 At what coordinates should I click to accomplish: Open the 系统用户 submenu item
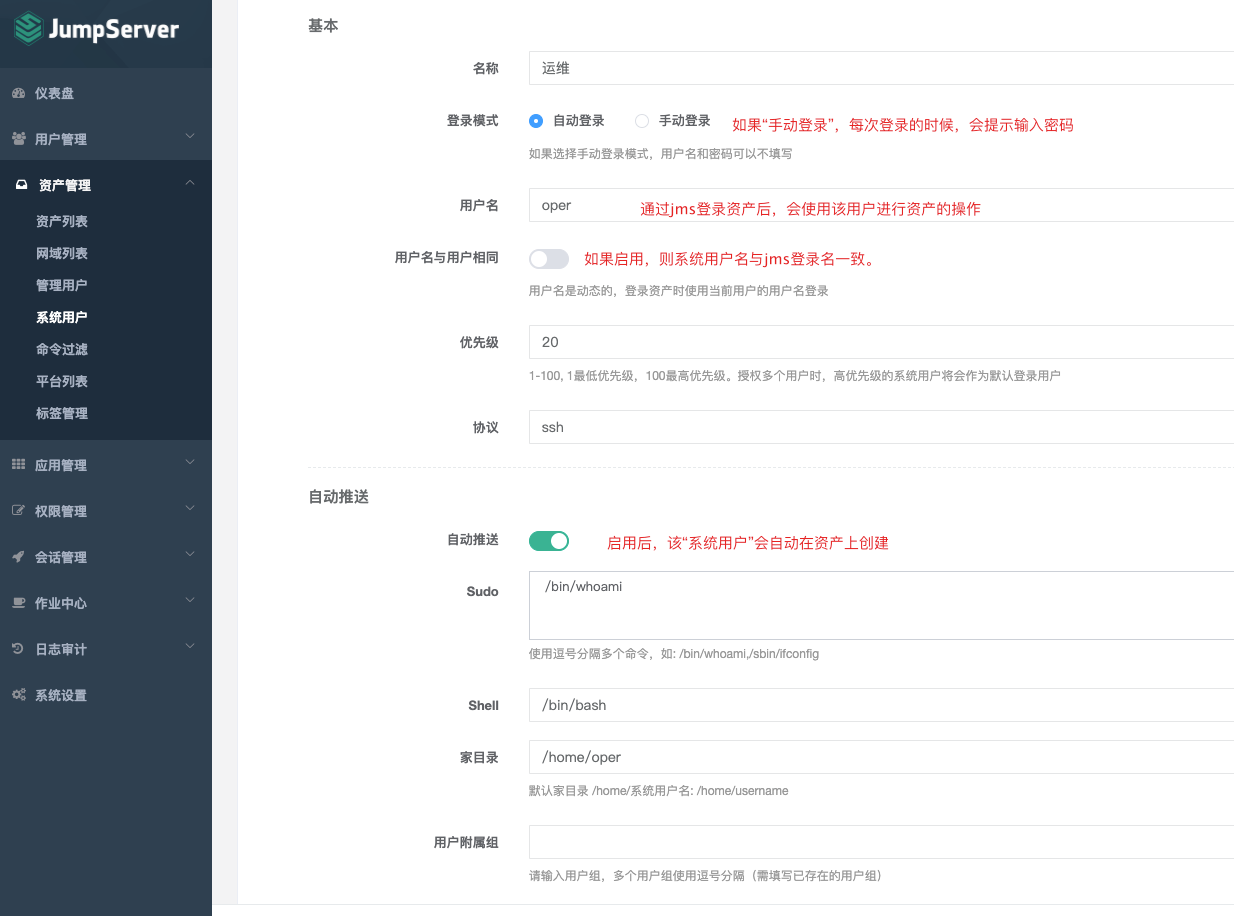point(62,317)
